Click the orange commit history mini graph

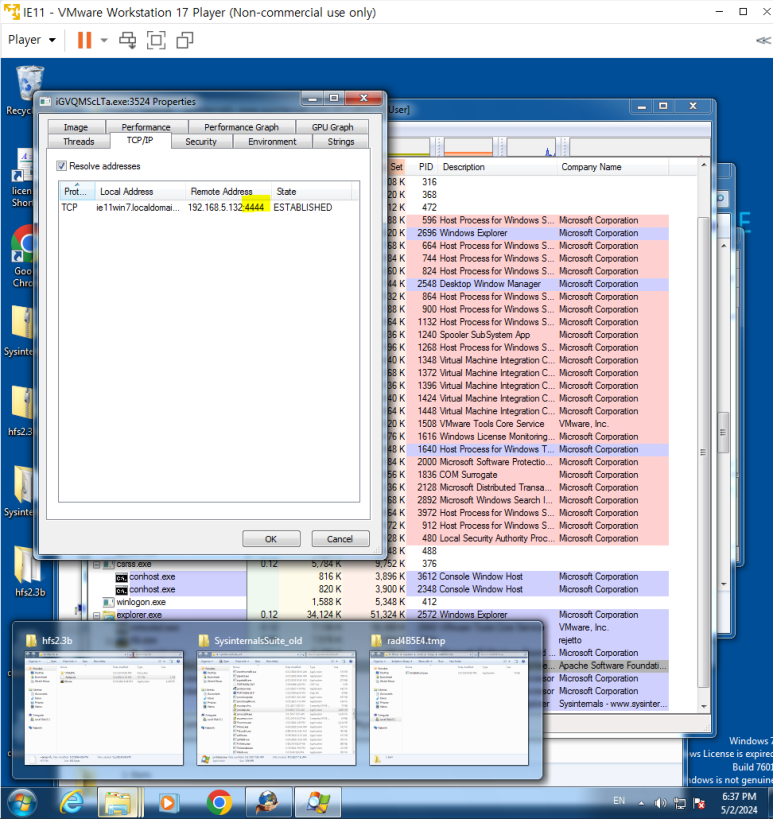click(x=469, y=146)
